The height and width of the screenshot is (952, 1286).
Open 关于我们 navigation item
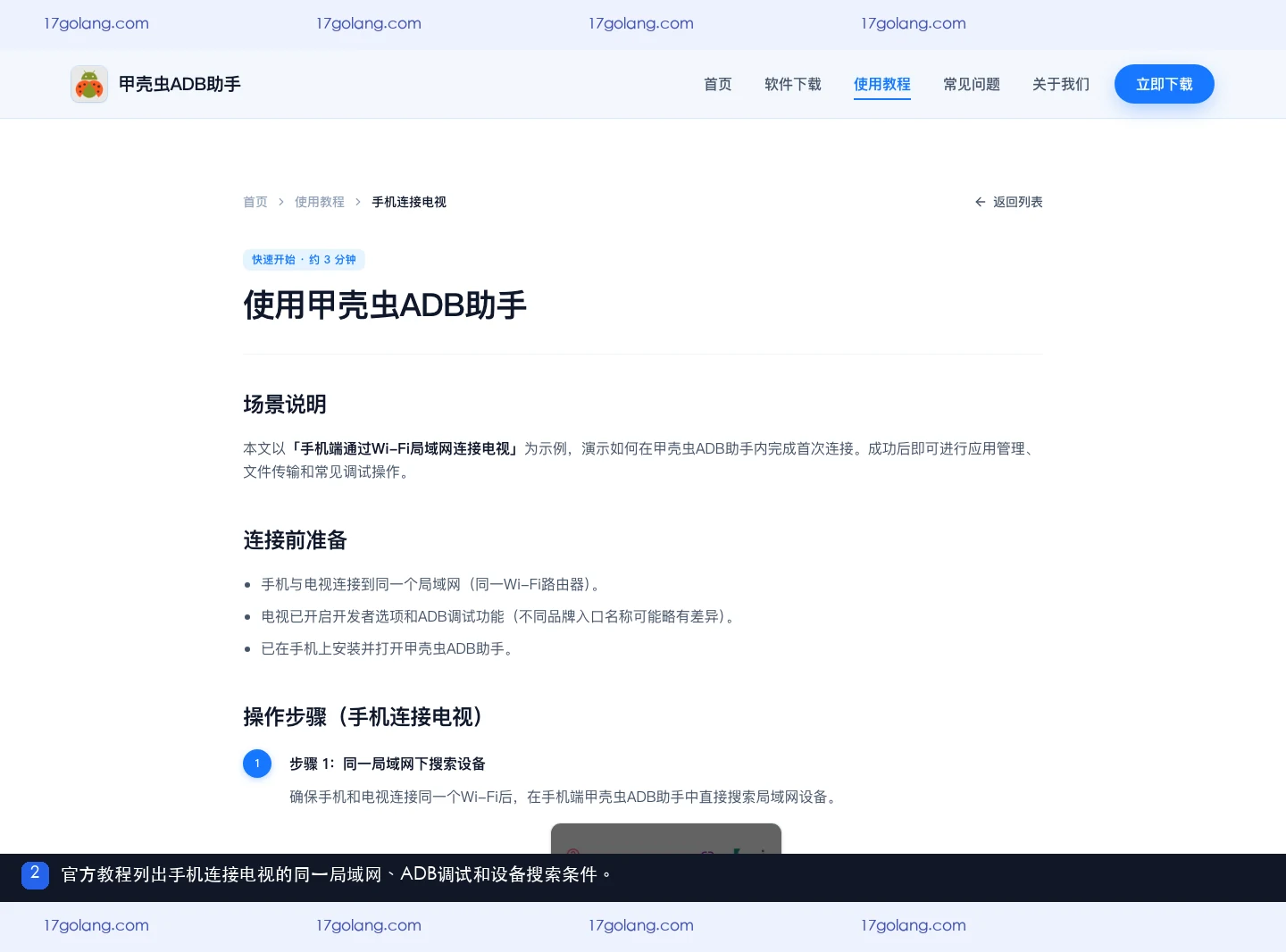click(1061, 84)
